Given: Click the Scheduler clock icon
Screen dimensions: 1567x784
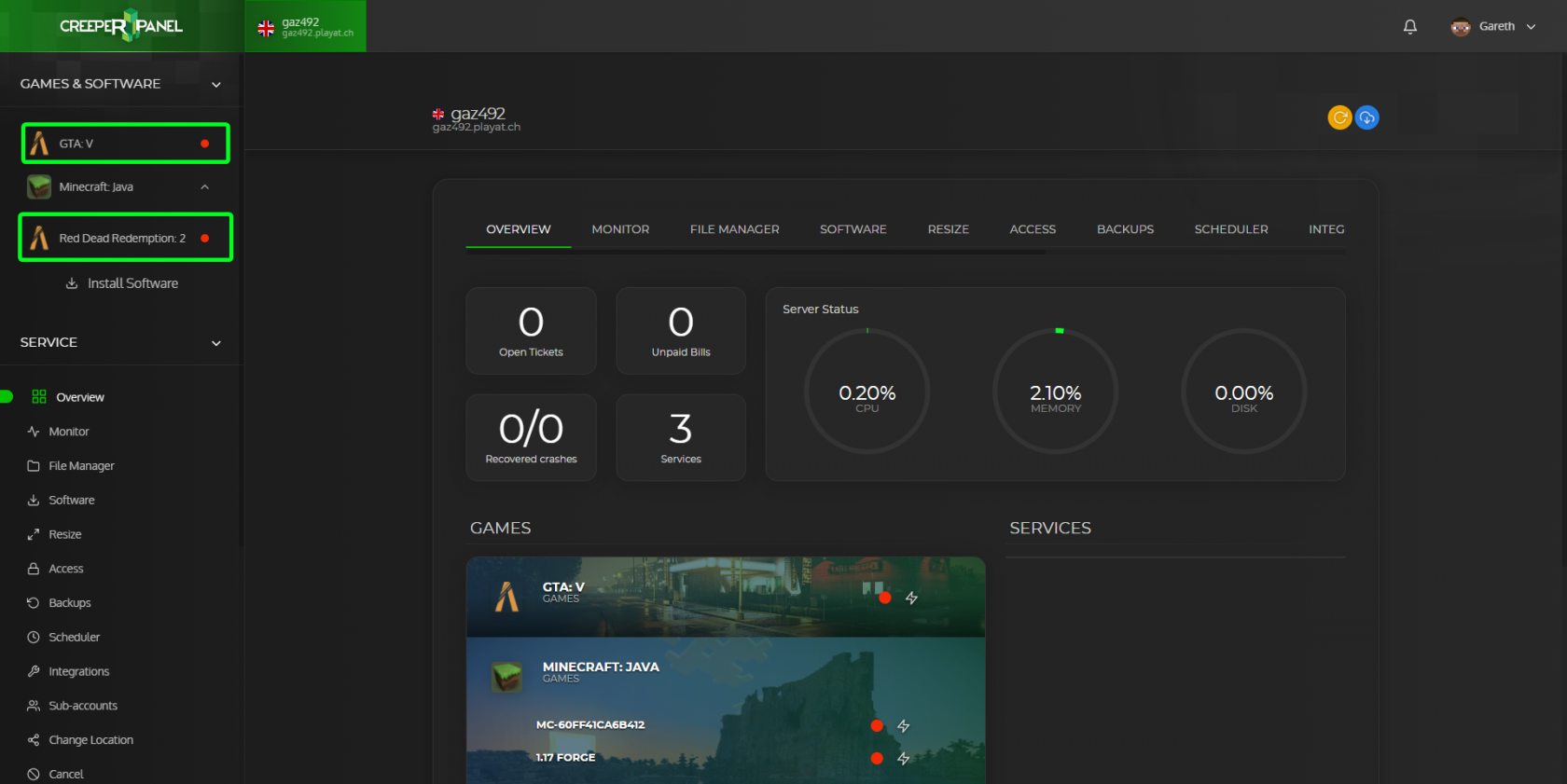Looking at the screenshot, I should [34, 638].
